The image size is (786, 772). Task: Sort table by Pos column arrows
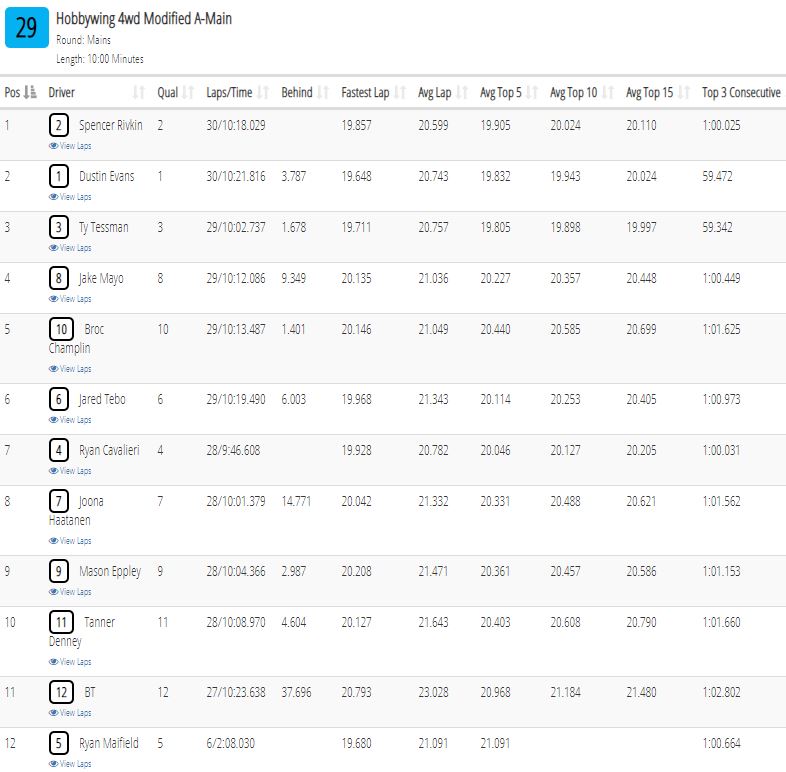click(31, 92)
